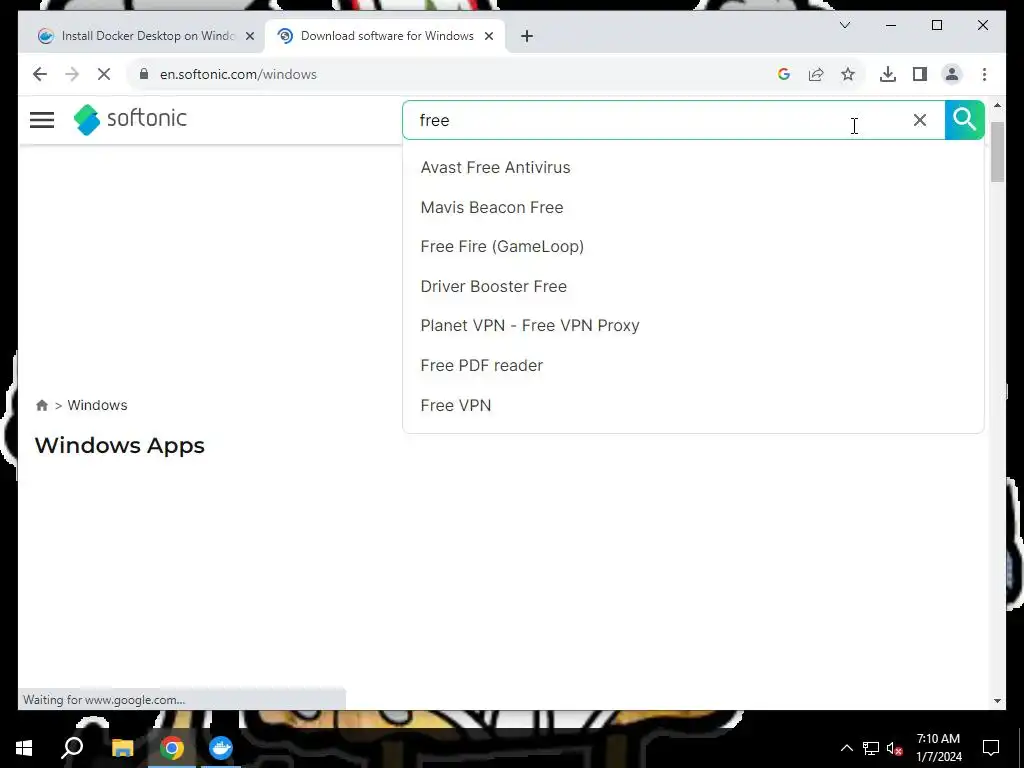Open a new Chrome tab

pos(527,36)
